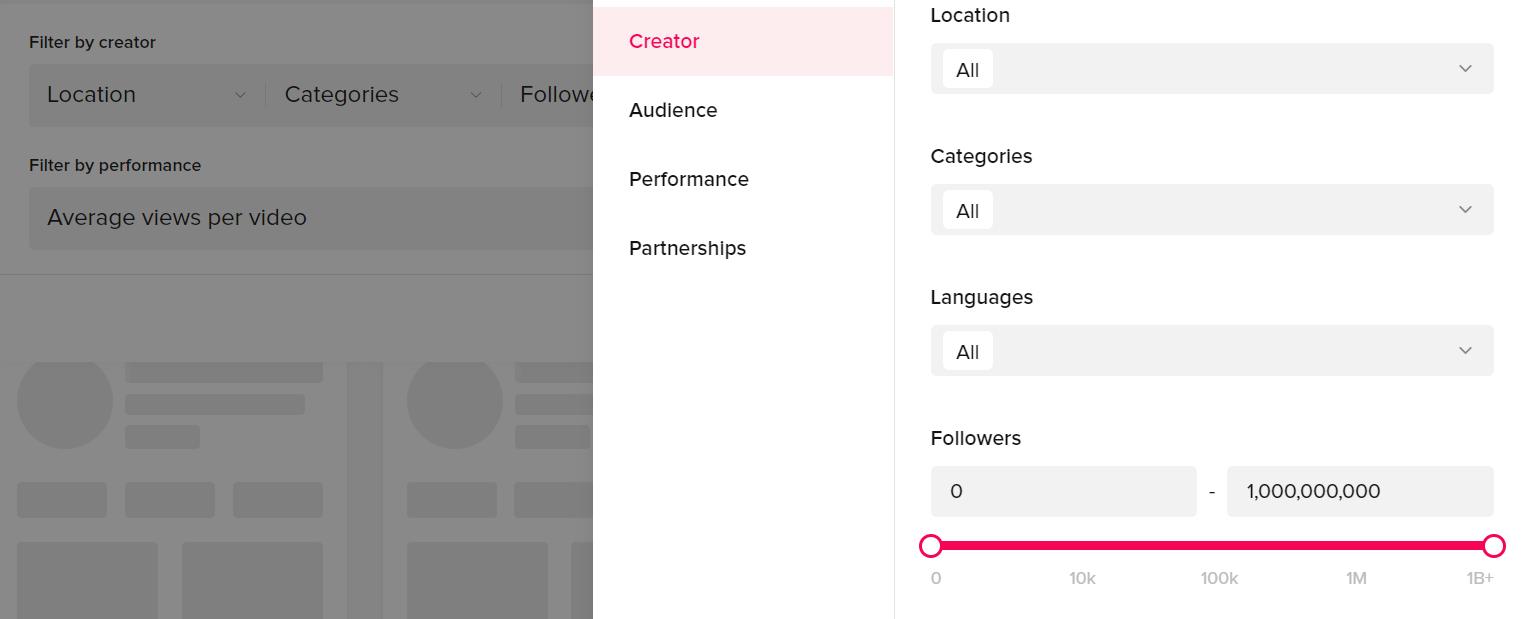This screenshot has width=1522, height=619.
Task: Click the "All" chip in Languages field
Action: [x=967, y=352]
